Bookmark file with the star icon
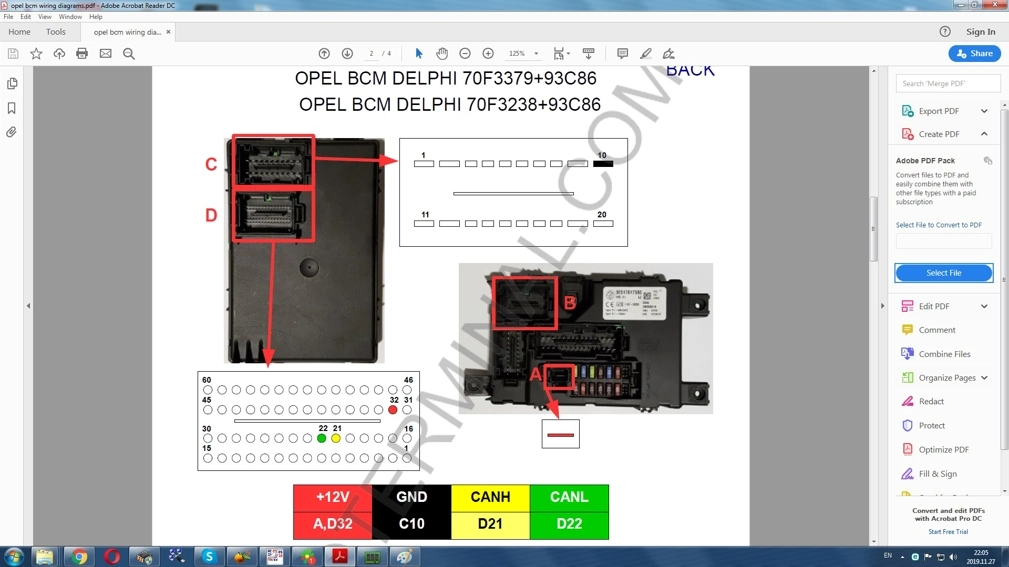The image size is (1009, 567). [x=36, y=53]
